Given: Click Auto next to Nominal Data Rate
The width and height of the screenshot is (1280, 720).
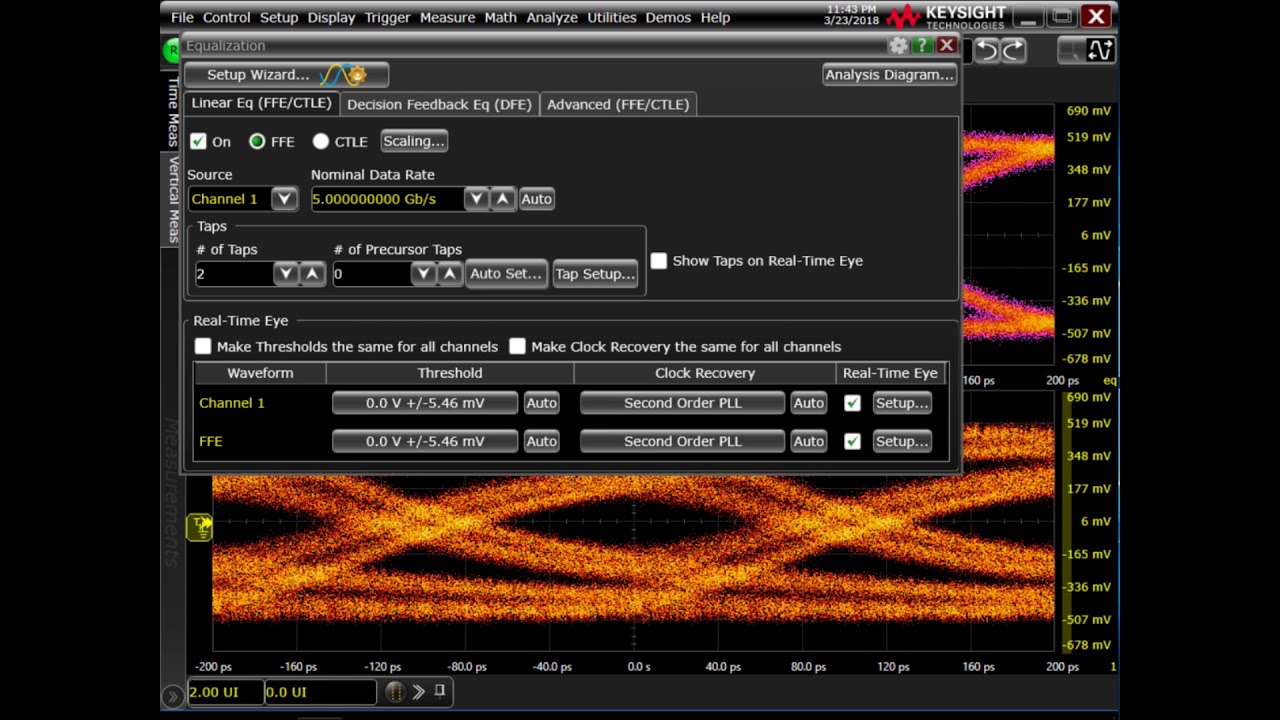Looking at the screenshot, I should 536,199.
